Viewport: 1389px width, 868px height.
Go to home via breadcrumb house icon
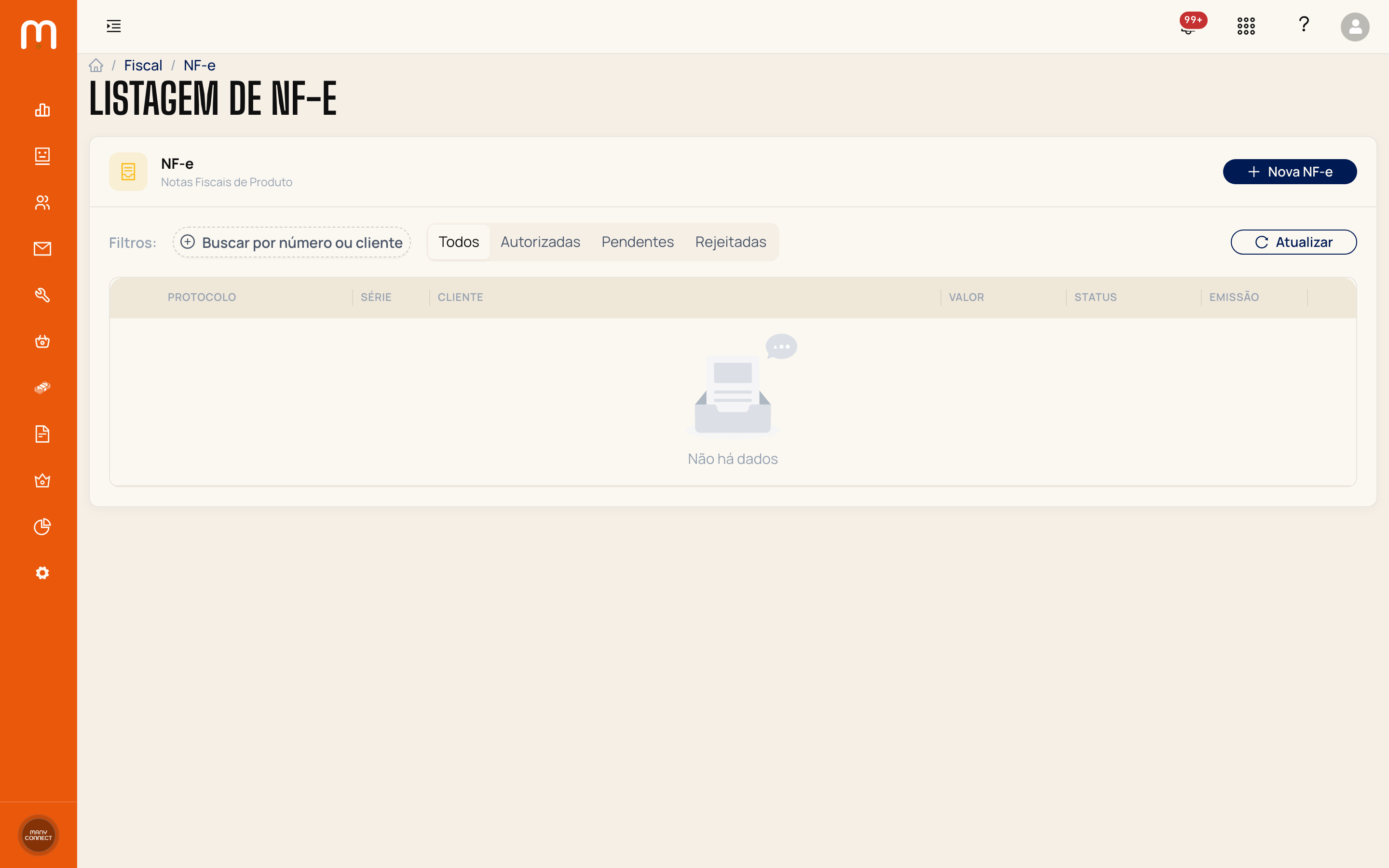[x=96, y=66]
